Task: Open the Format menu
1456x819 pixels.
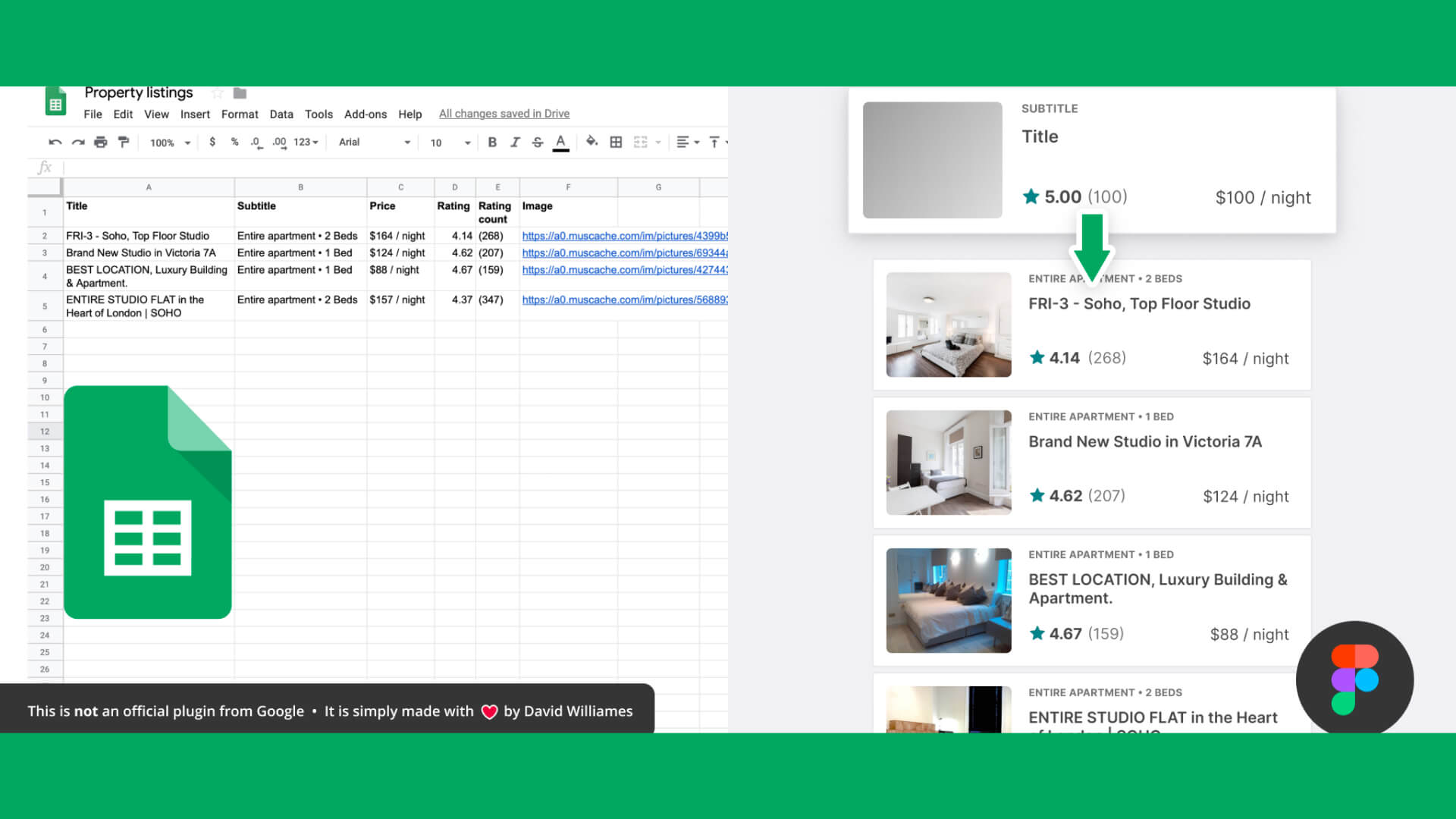Action: pos(240,114)
